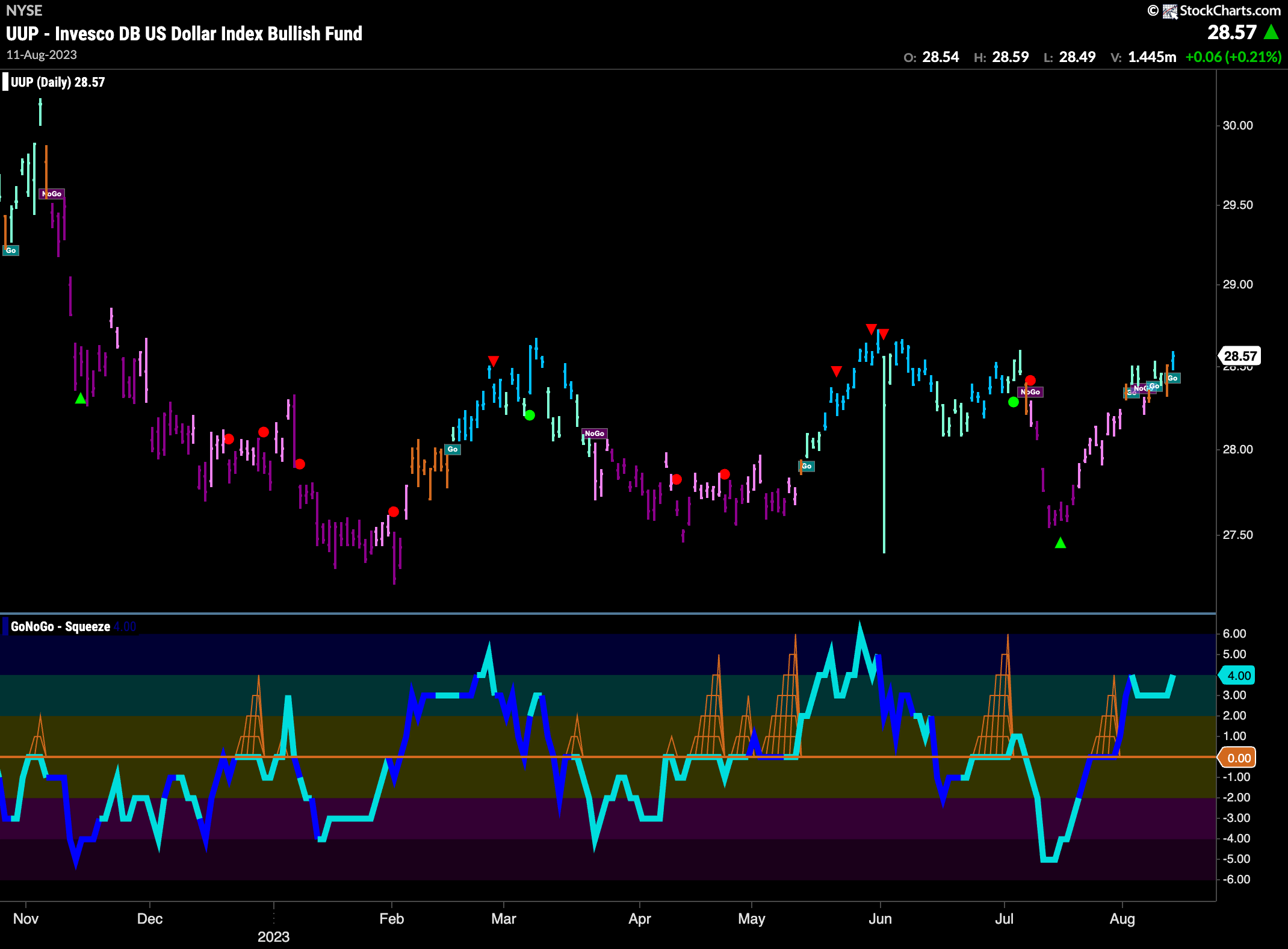Click the NoGo label in early July
The image size is (1288, 949).
coord(1030,392)
